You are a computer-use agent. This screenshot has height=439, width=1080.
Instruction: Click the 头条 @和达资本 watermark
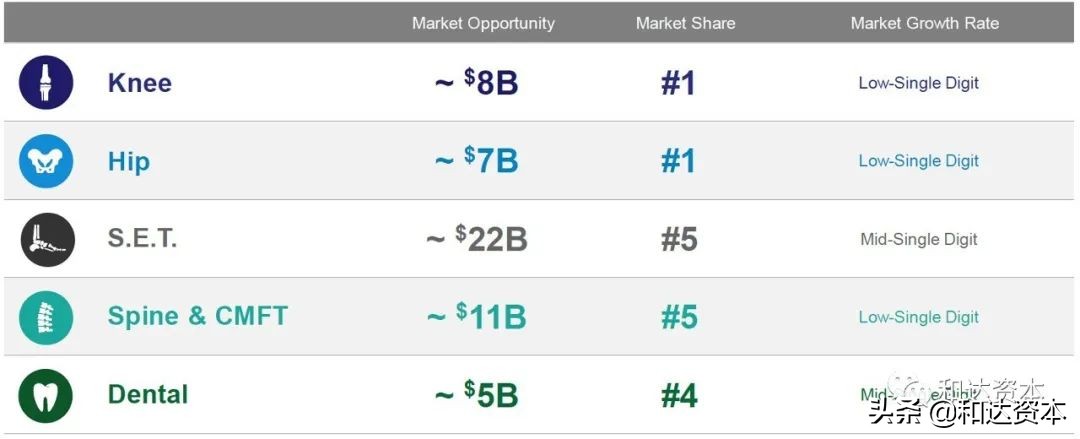(x=967, y=412)
